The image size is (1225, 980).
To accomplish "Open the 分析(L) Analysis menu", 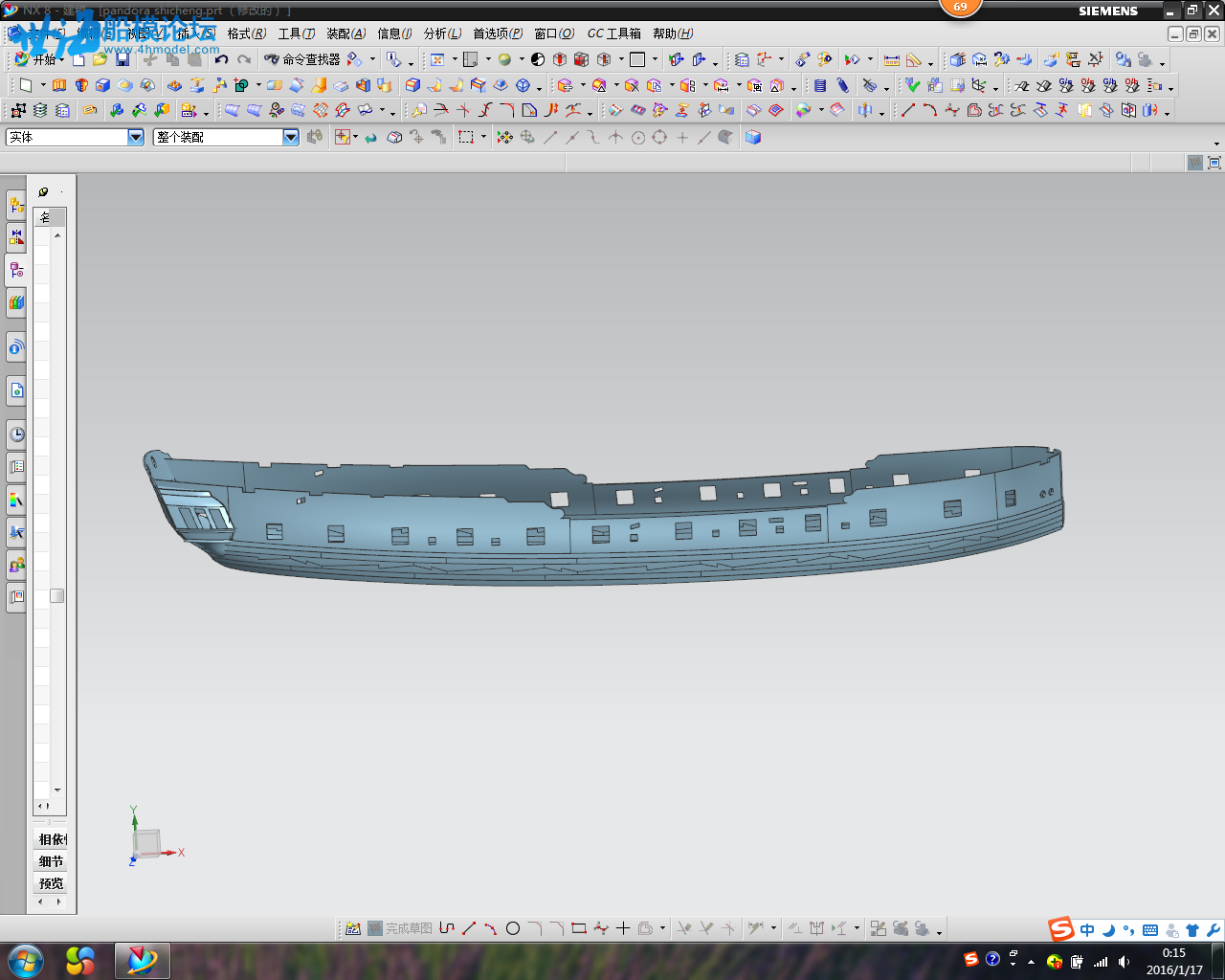I will click(x=442, y=33).
